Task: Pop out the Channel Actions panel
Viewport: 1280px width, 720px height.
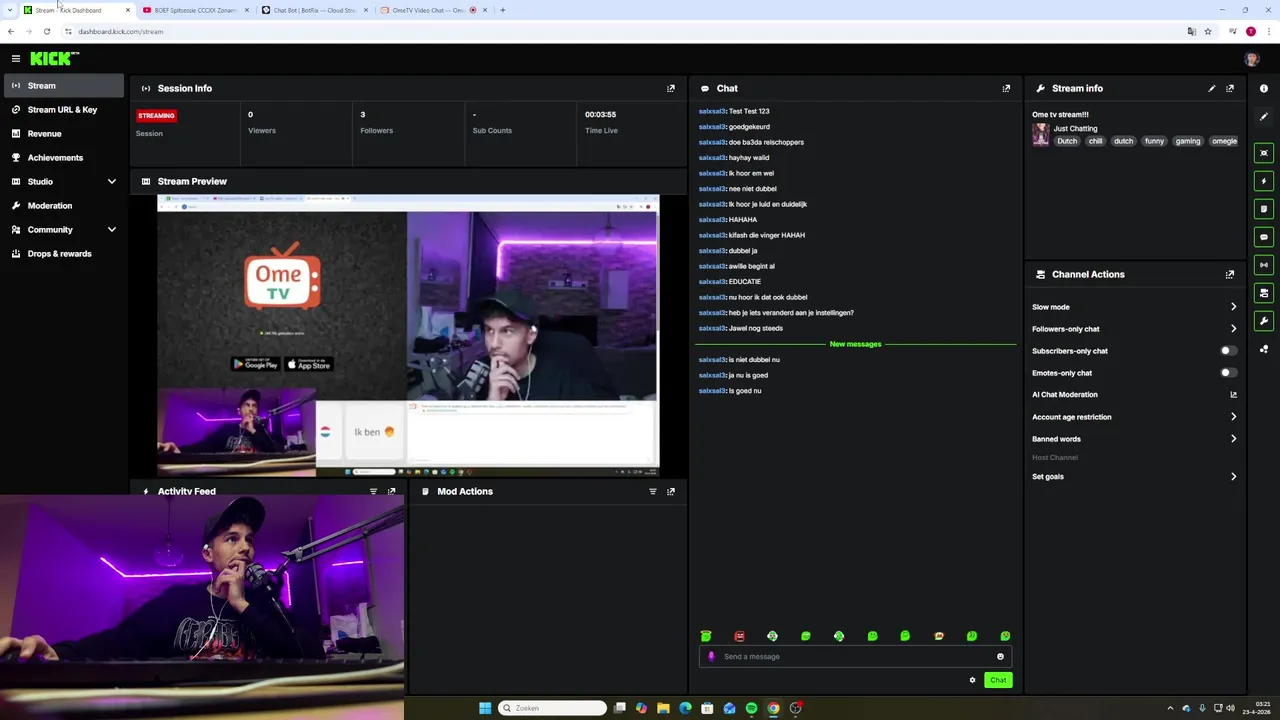Action: click(x=1230, y=274)
